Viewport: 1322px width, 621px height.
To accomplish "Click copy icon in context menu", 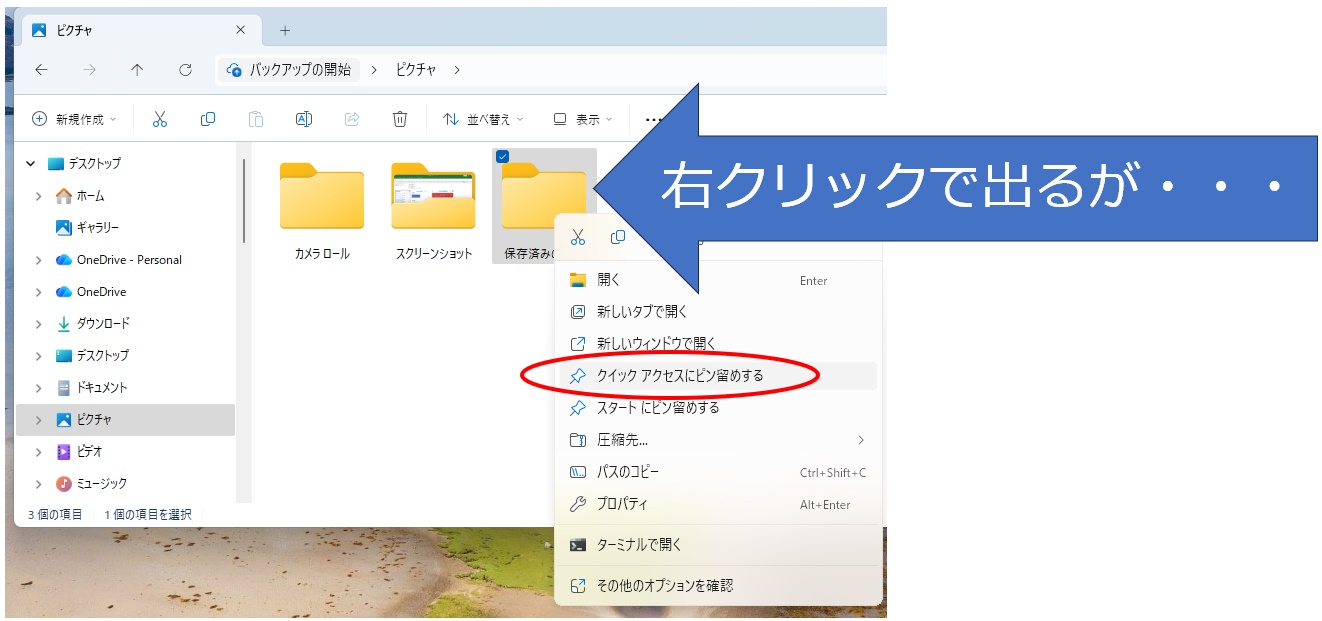I will pos(618,237).
